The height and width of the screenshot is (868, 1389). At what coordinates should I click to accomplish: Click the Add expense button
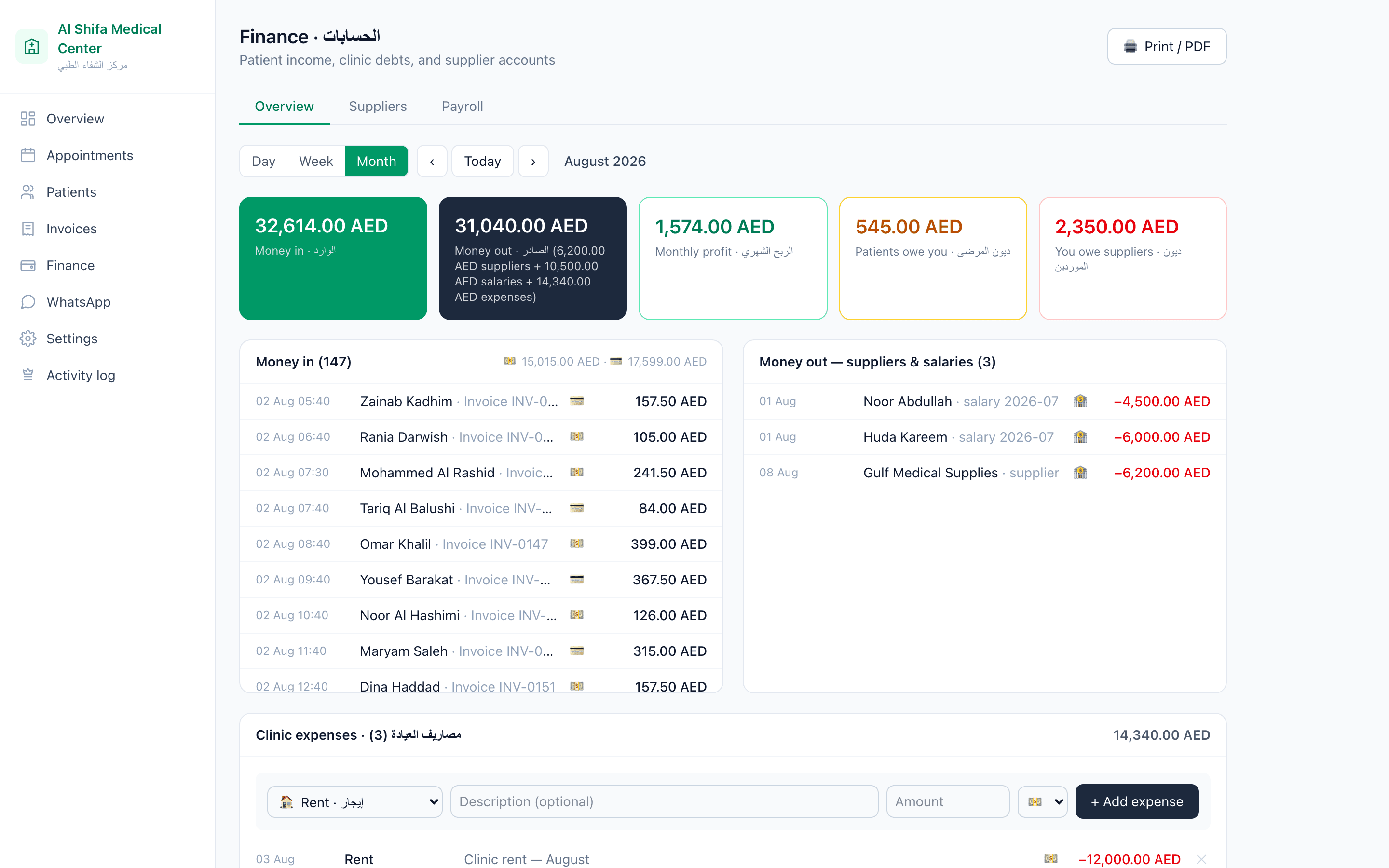tap(1136, 802)
